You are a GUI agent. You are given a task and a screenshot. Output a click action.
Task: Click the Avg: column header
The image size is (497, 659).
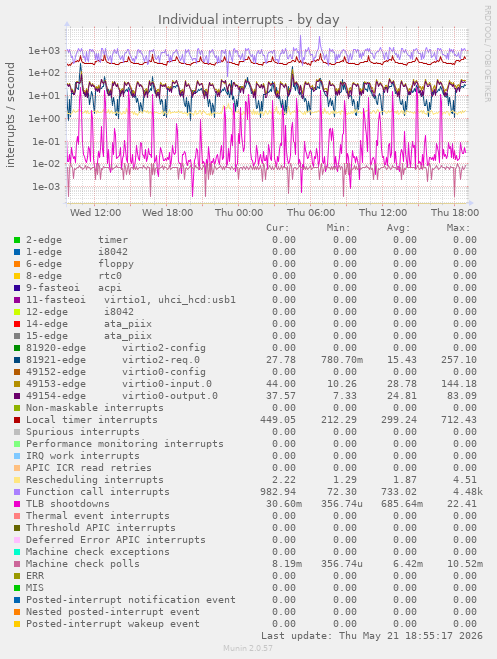pos(398,228)
